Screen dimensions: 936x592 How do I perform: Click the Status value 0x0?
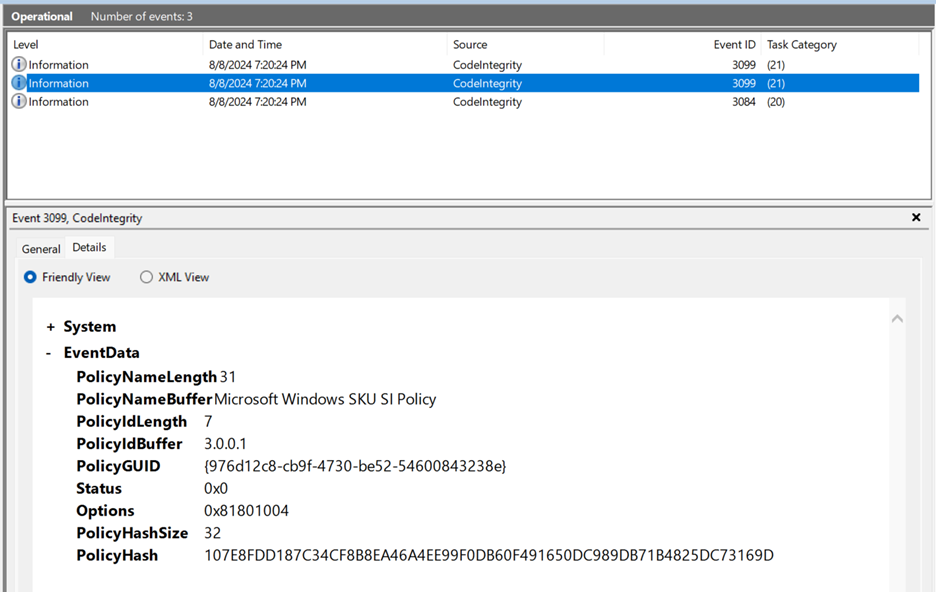(x=215, y=489)
